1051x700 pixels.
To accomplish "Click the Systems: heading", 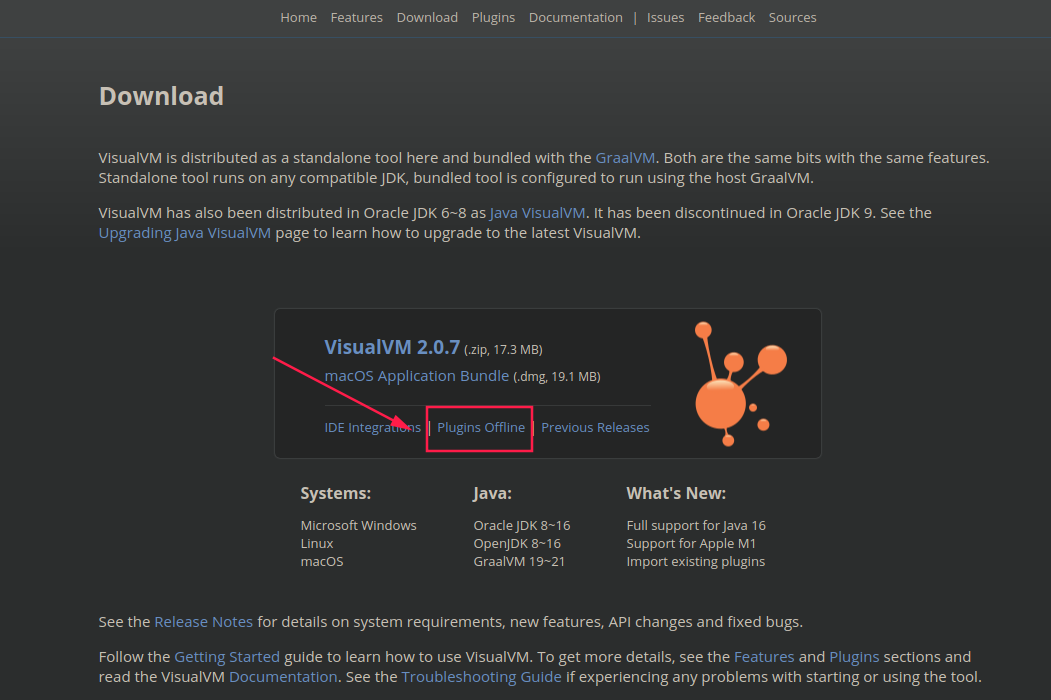I will click(x=336, y=493).
